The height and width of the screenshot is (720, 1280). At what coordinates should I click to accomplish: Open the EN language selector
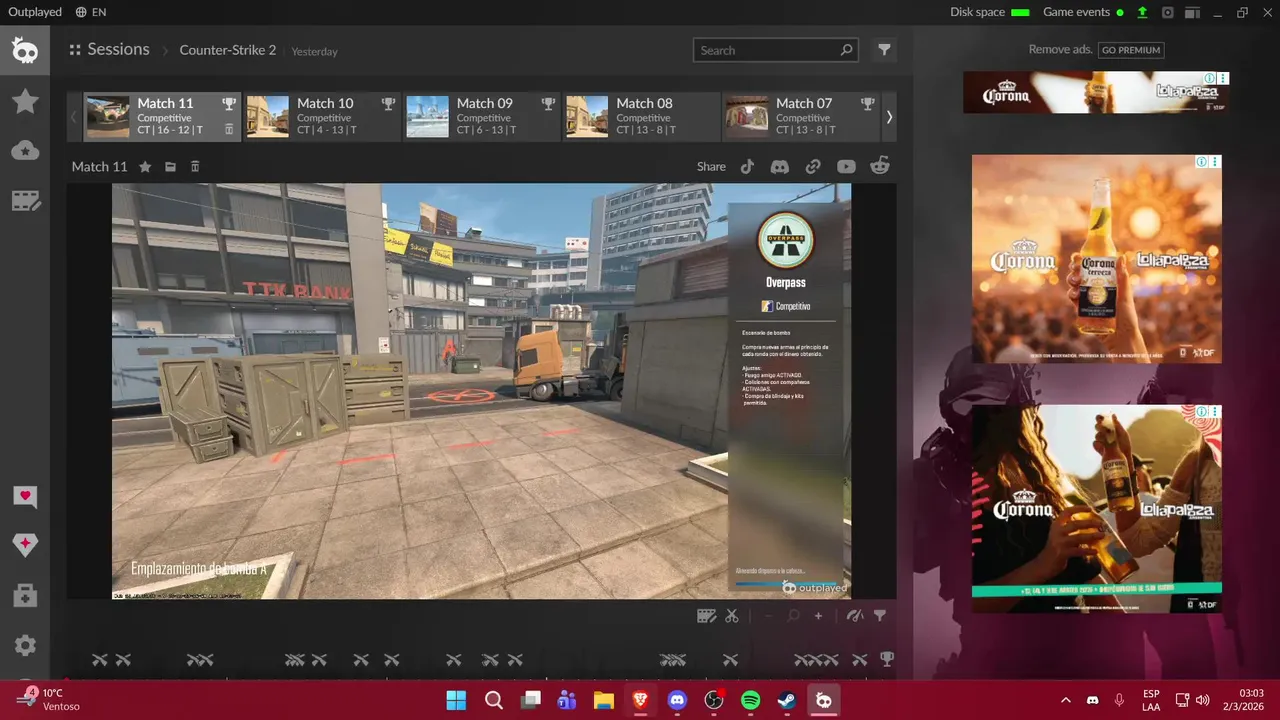[91, 12]
